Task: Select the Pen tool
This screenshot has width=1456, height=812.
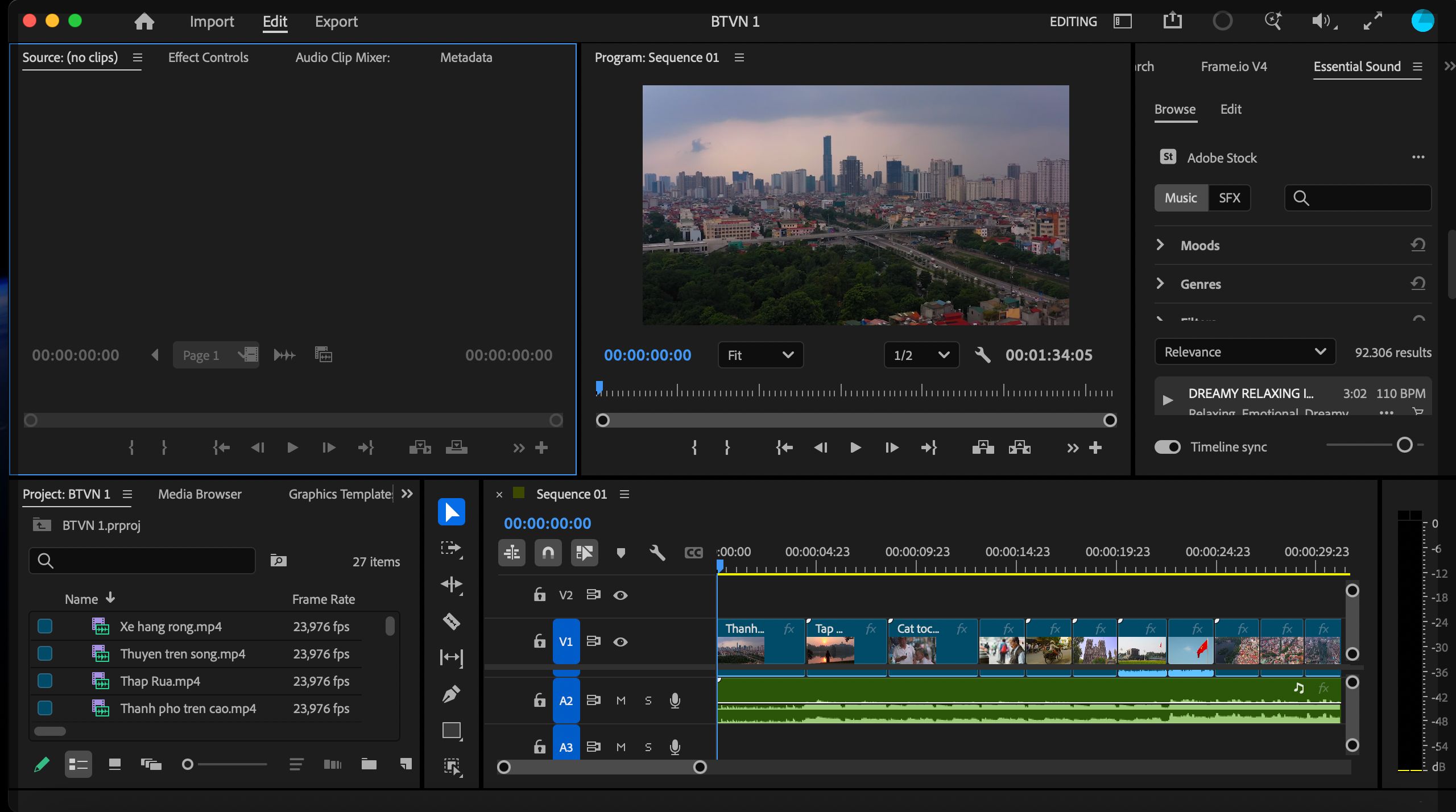Action: click(x=452, y=694)
